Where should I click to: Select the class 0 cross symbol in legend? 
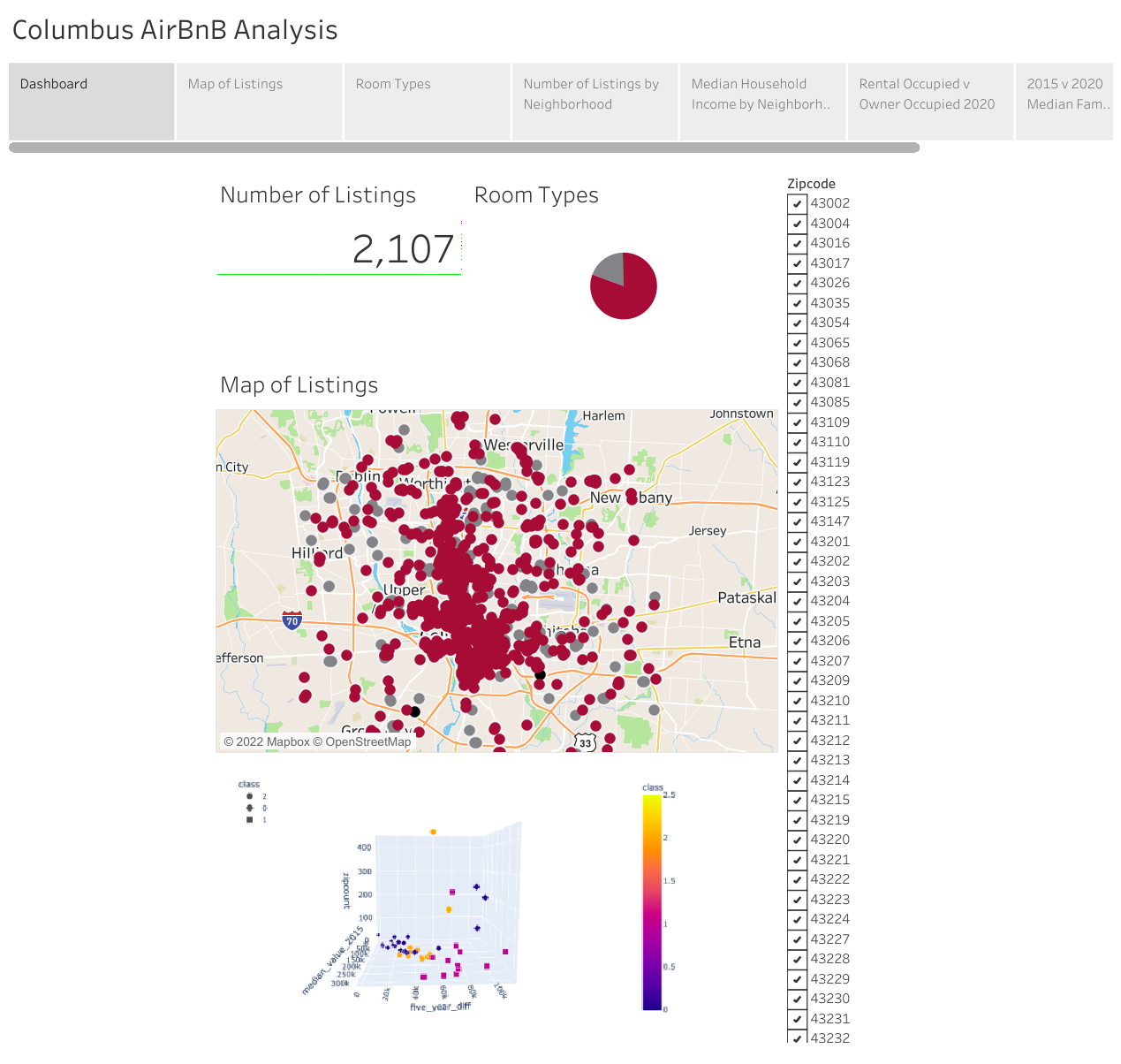[x=248, y=809]
